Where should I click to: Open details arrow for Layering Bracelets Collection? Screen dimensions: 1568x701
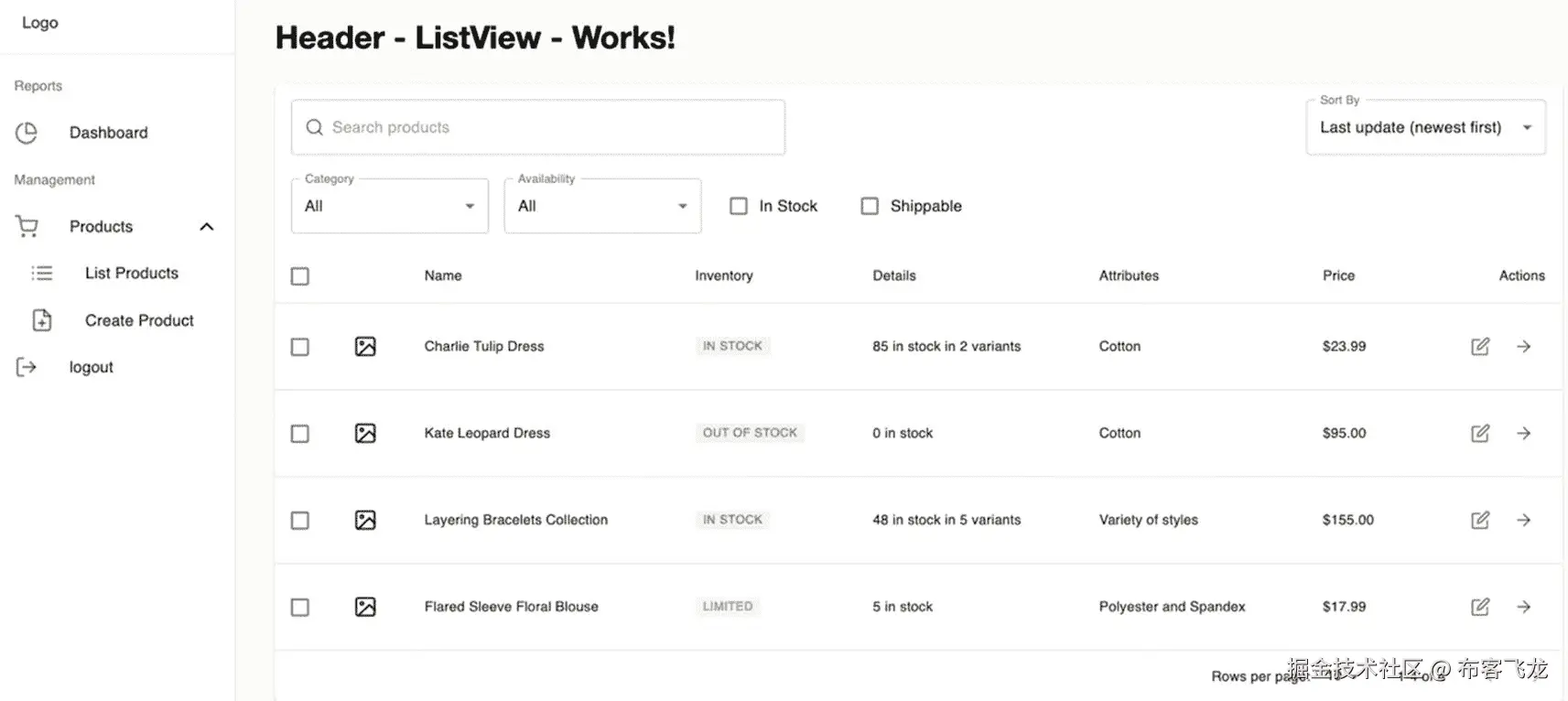[x=1523, y=520]
